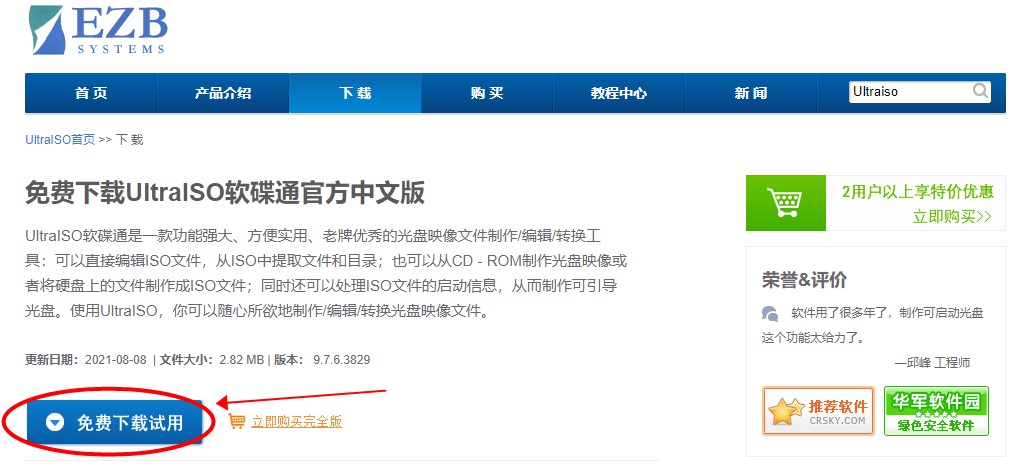Click the green shopping cart icon

click(x=785, y=203)
